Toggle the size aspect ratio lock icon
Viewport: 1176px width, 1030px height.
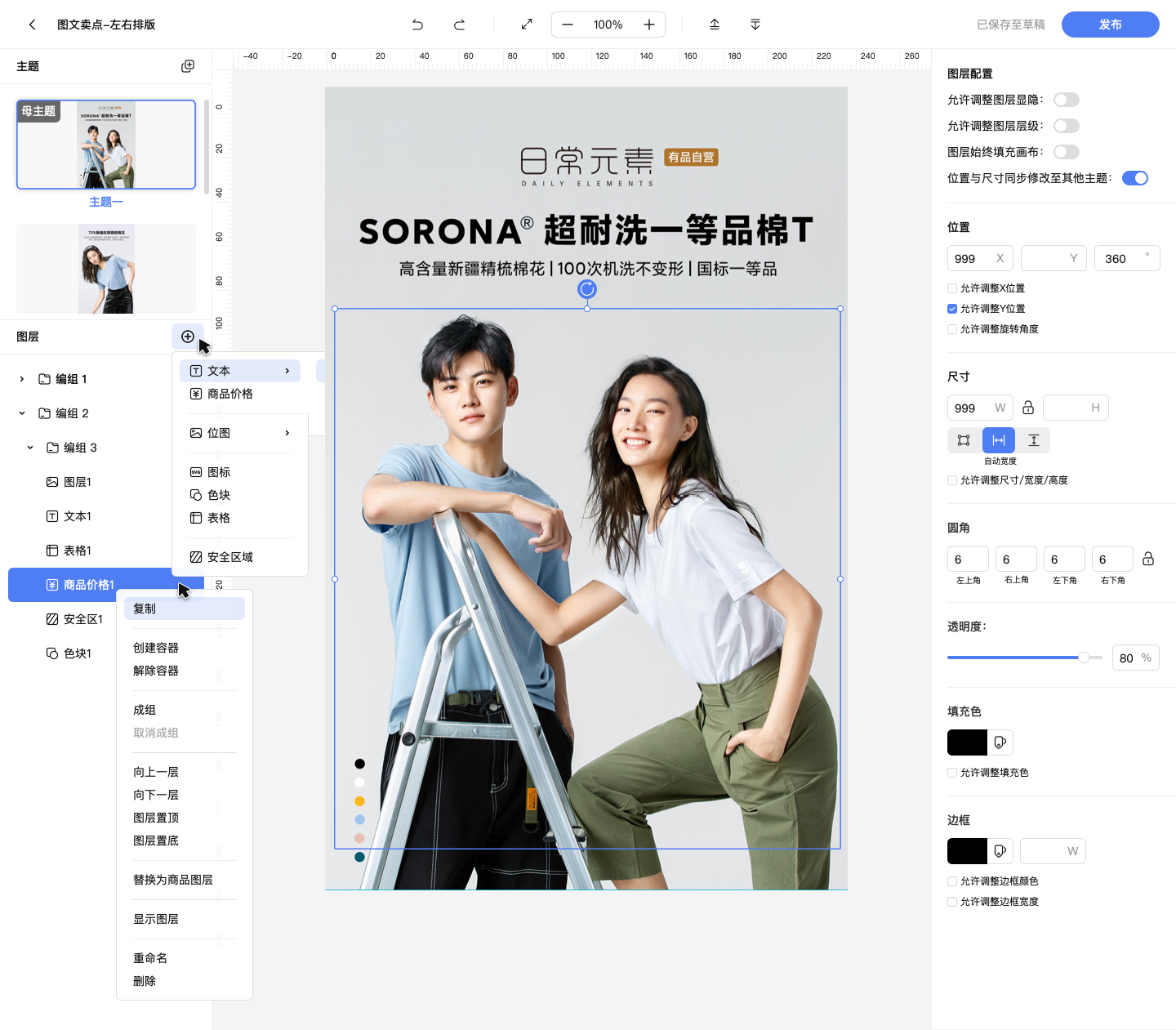(1028, 408)
